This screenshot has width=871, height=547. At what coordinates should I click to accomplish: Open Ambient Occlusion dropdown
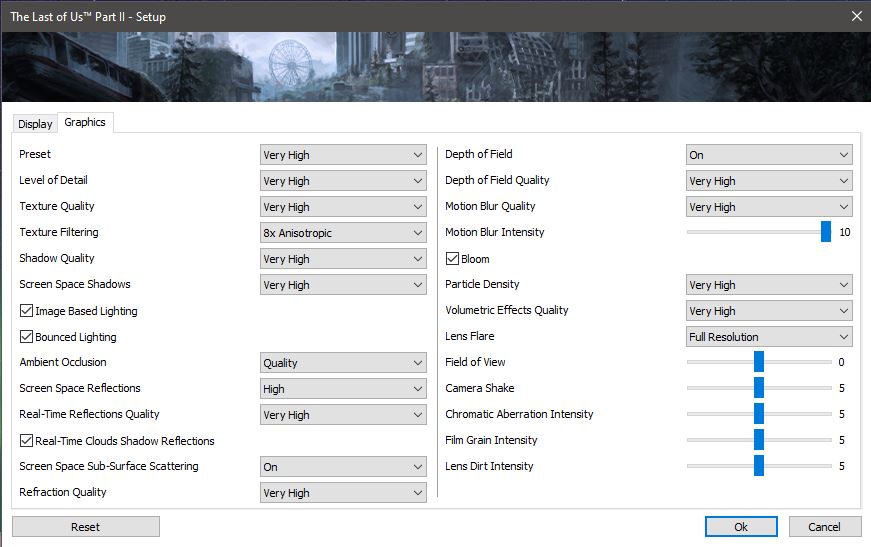tap(343, 363)
